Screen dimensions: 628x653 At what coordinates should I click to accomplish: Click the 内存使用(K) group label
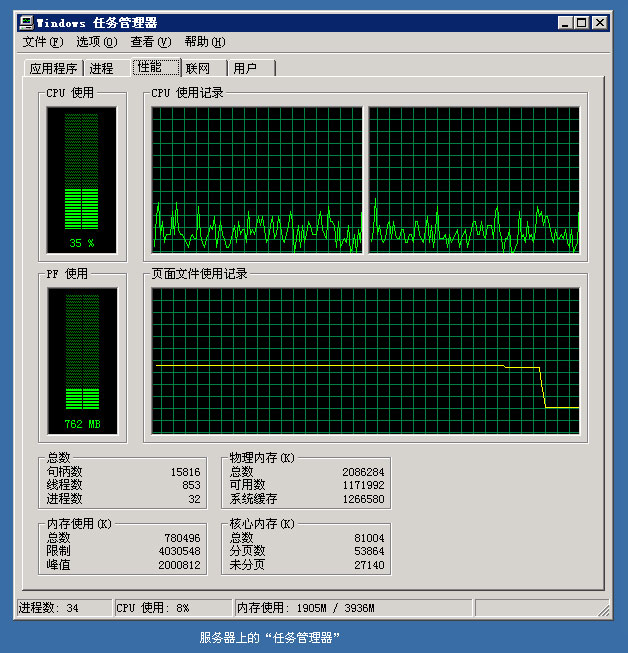pos(79,524)
